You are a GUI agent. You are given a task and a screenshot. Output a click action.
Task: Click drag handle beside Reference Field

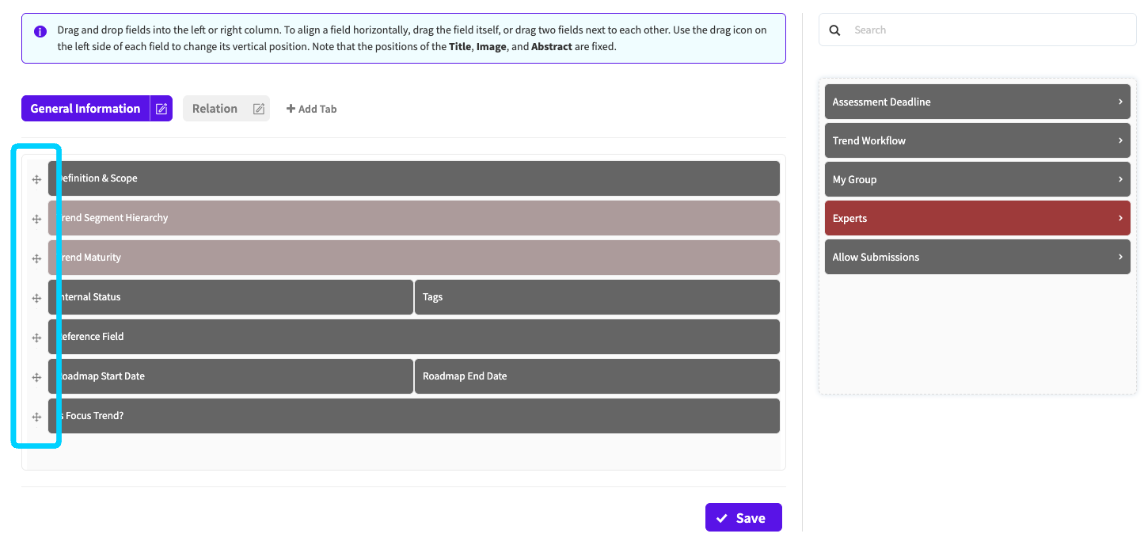(37, 337)
